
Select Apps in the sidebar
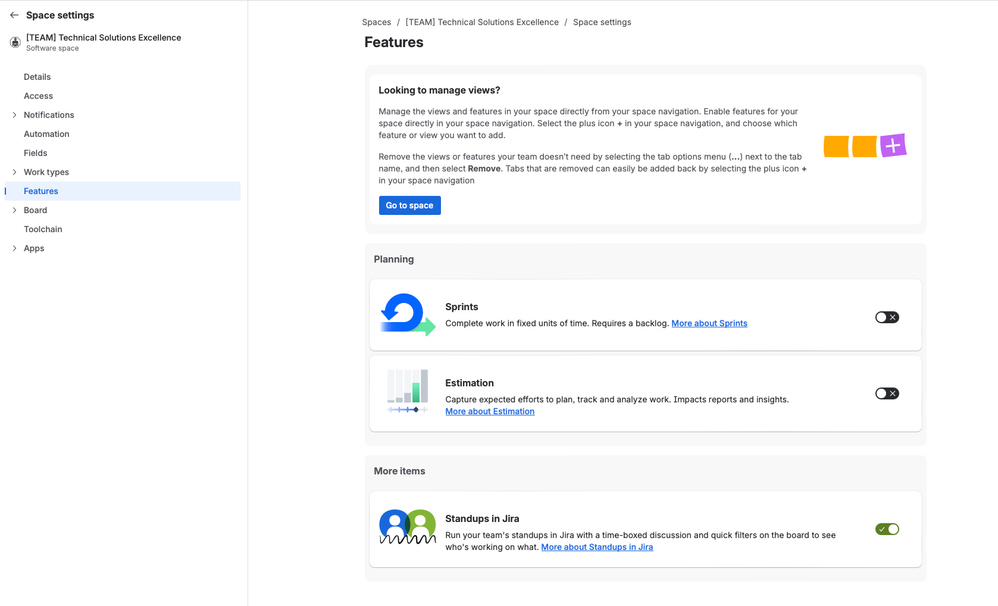pos(34,249)
